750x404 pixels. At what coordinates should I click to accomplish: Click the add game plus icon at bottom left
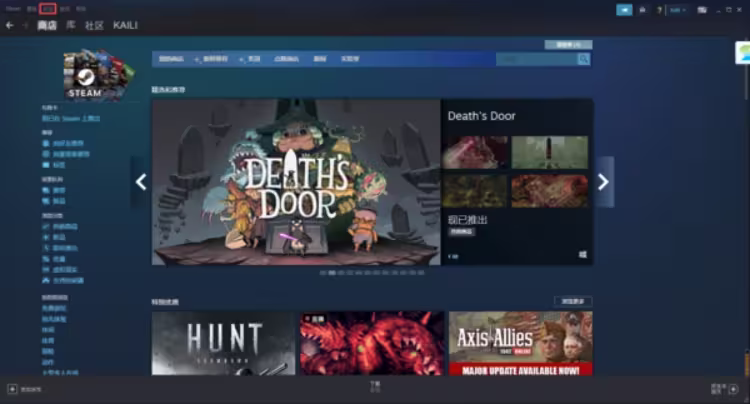point(12,389)
